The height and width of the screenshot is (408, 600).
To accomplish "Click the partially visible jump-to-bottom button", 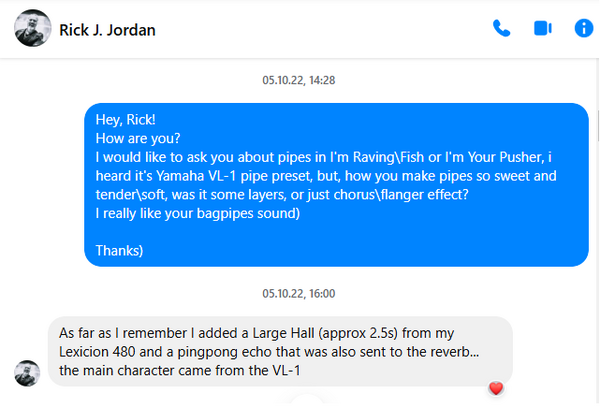I will 306,400.
